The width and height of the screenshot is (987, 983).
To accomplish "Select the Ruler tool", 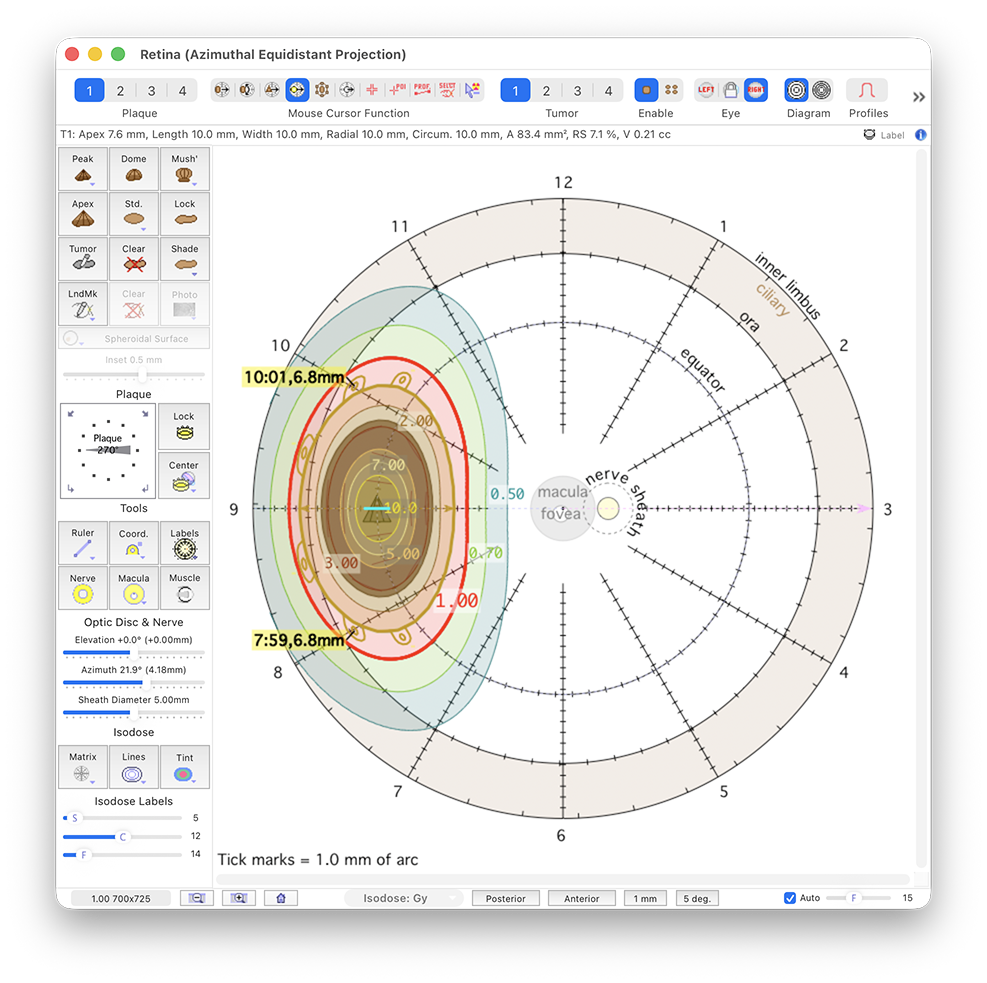I will pyautogui.click(x=83, y=543).
